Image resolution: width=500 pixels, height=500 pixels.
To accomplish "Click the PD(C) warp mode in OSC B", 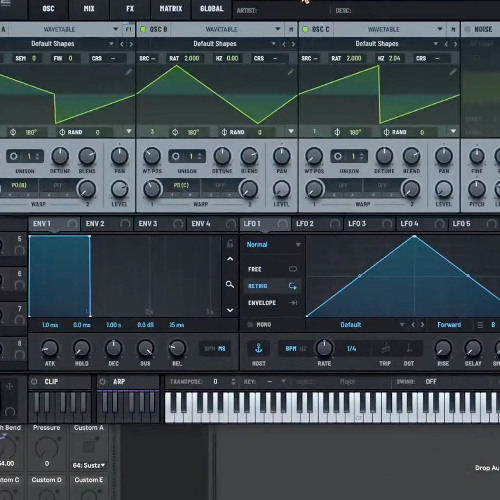I will [x=181, y=185].
